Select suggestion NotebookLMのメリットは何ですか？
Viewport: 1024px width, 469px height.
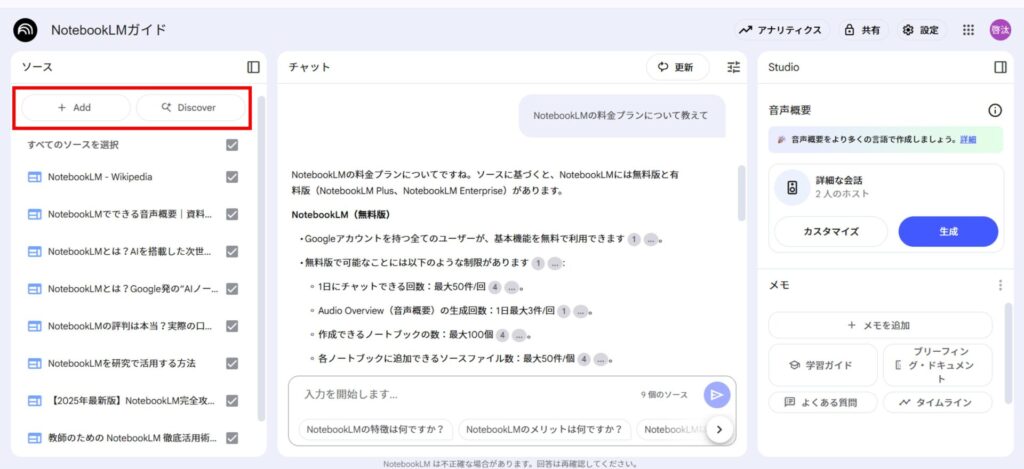click(x=544, y=429)
